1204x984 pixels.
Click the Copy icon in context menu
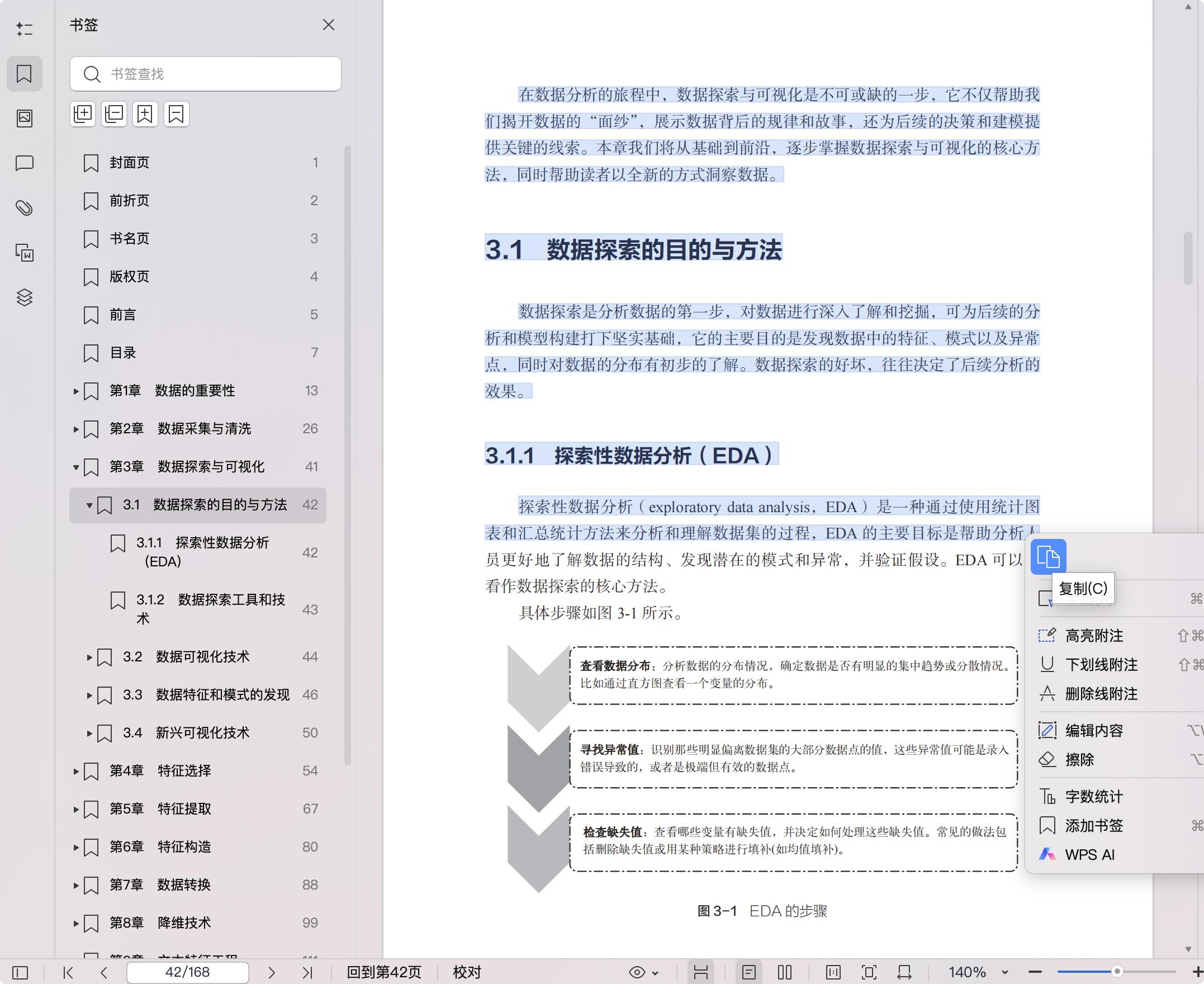tap(1048, 557)
